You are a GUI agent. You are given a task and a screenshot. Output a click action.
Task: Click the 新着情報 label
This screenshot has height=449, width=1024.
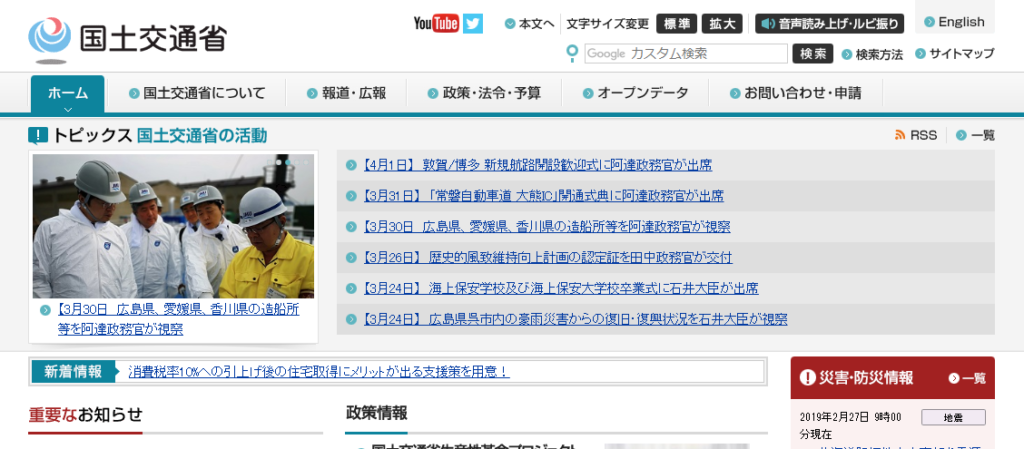click(72, 372)
